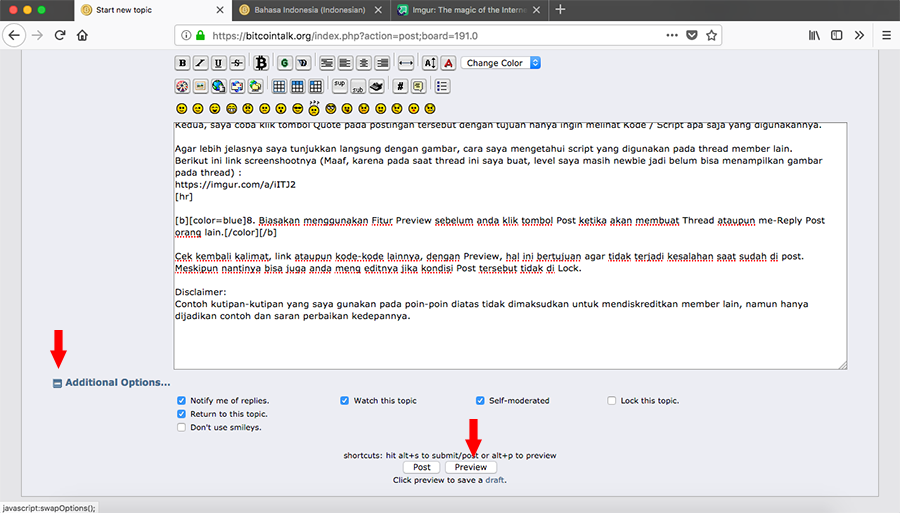Apply the glow text effect
This screenshot has height=513, width=900.
point(284,63)
